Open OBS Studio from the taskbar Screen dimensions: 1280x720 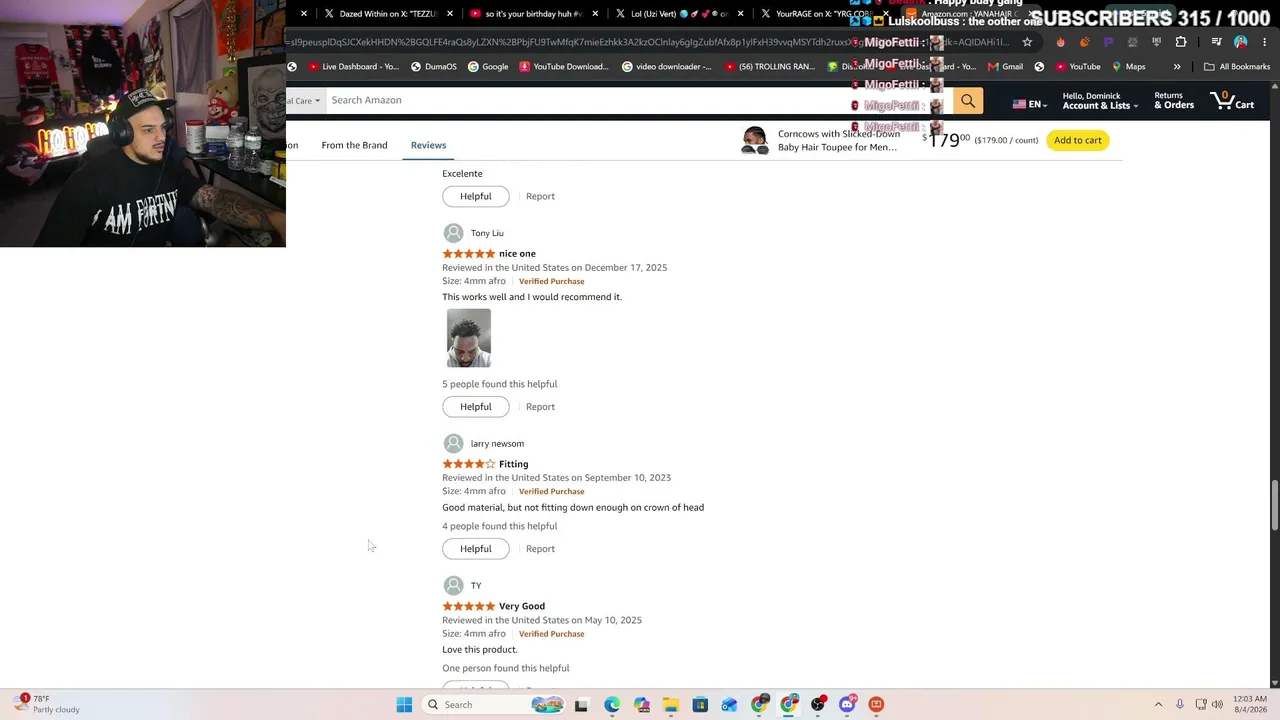pyautogui.click(x=818, y=705)
